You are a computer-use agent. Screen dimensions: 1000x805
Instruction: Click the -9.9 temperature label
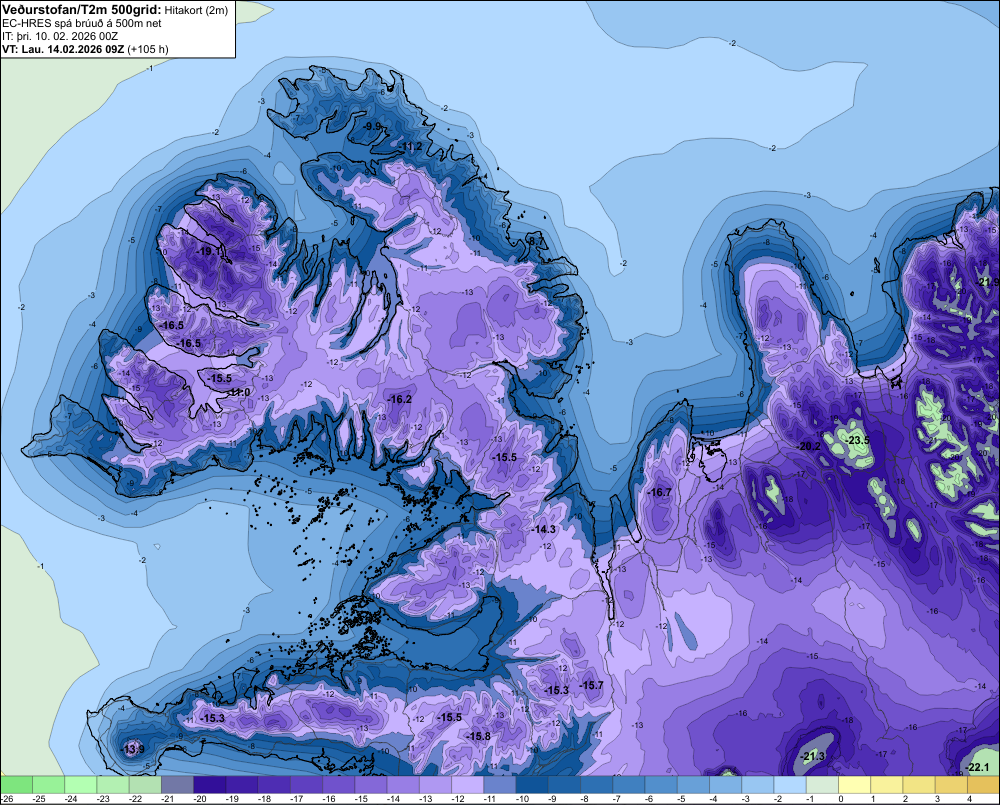coord(372,126)
